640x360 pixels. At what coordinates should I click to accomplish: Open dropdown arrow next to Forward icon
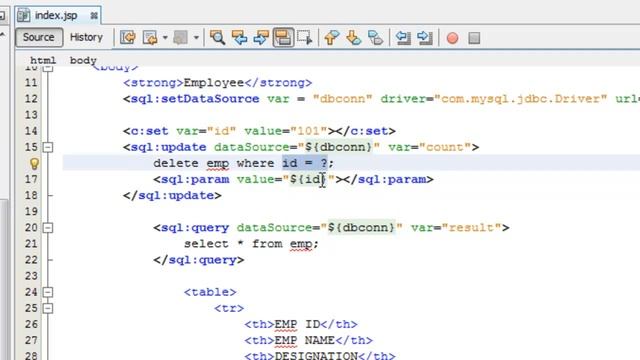(196, 38)
